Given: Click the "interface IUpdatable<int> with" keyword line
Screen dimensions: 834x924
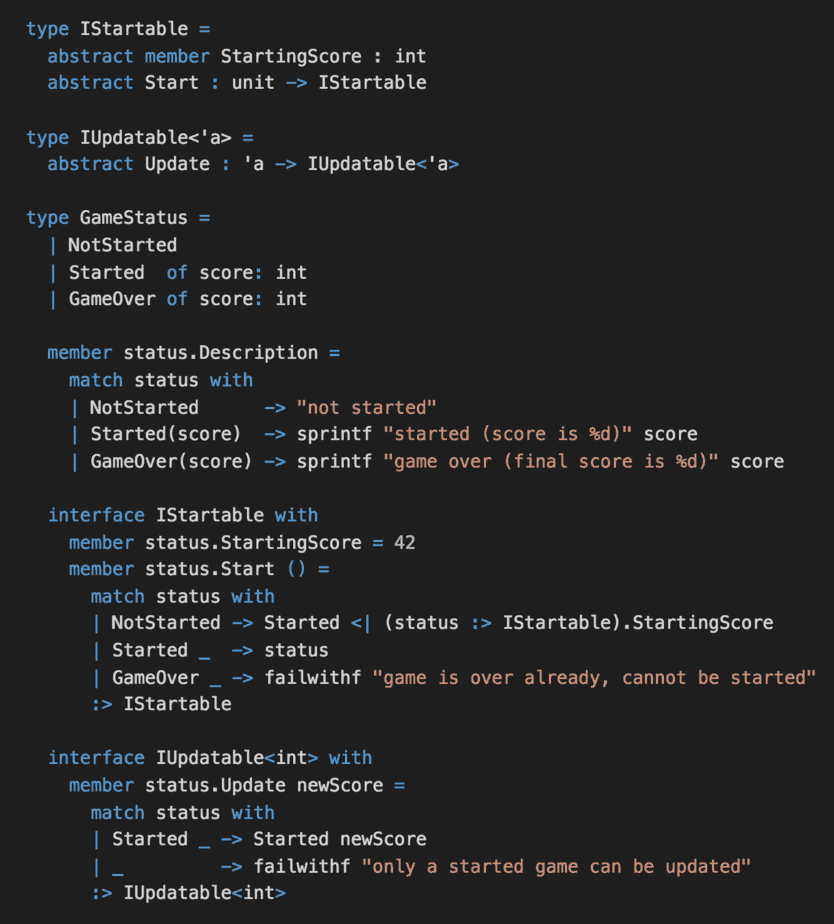Looking at the screenshot, I should (209, 758).
